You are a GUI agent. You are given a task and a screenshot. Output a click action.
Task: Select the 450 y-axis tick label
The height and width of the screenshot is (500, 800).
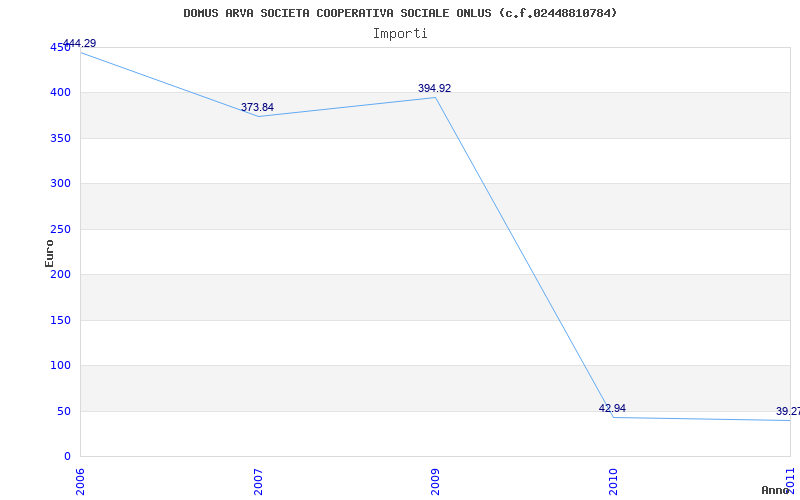click(x=60, y=47)
